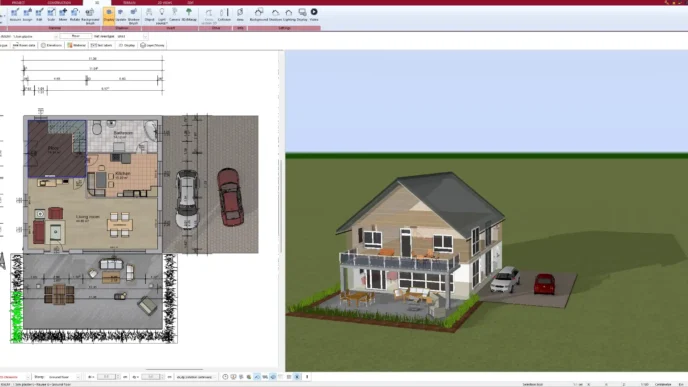The height and width of the screenshot is (387, 688).
Task: Click the Kitchen label in the floor plan
Action: click(x=123, y=173)
